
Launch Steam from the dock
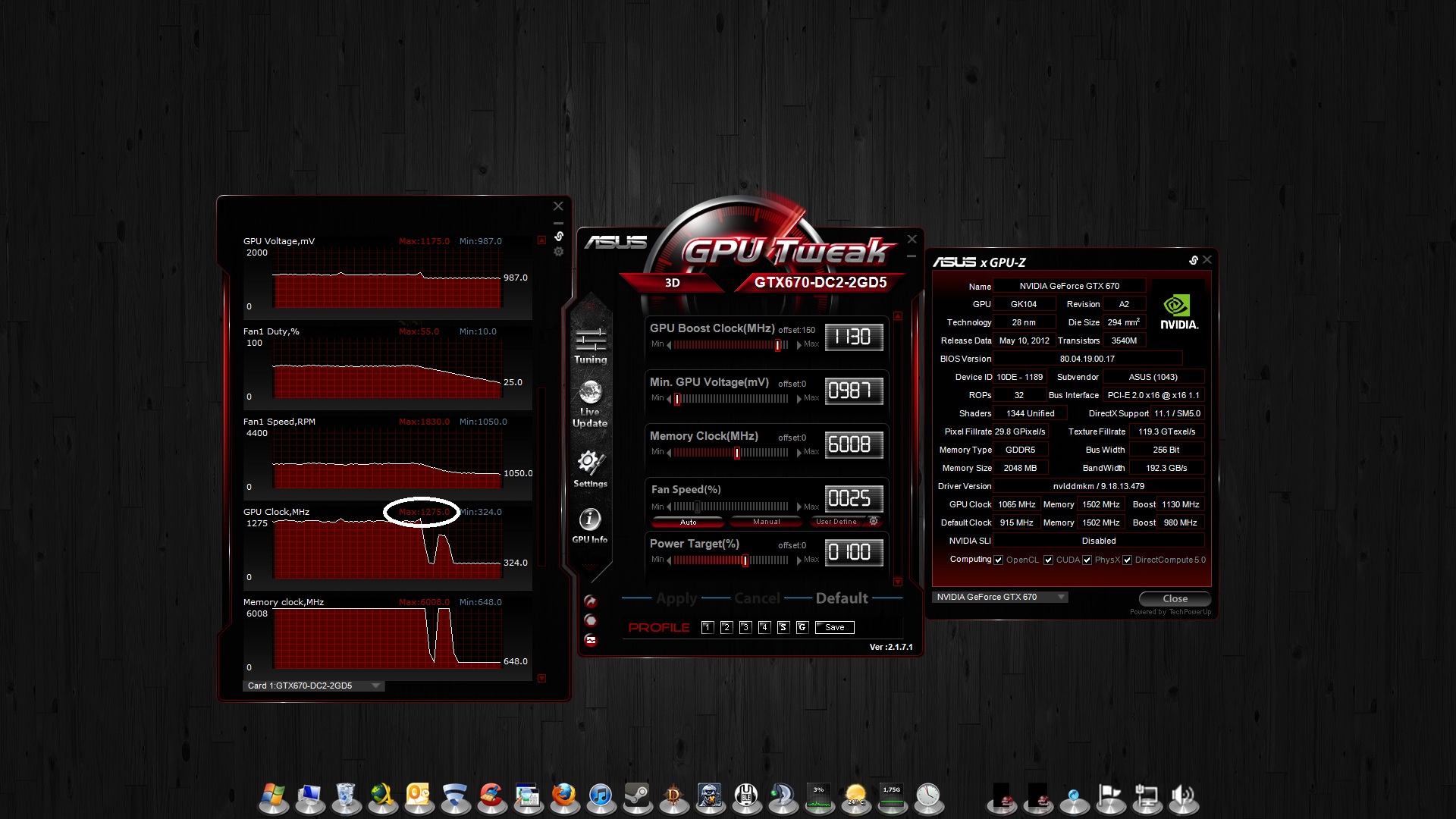pos(637,797)
